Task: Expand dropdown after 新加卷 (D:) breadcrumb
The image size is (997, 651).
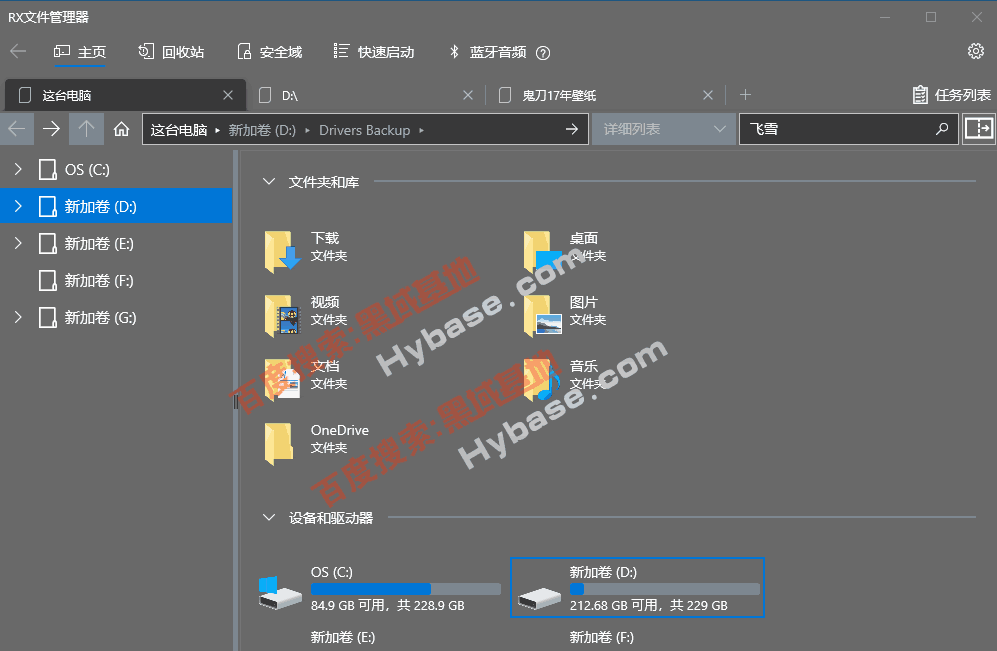Action: point(307,130)
